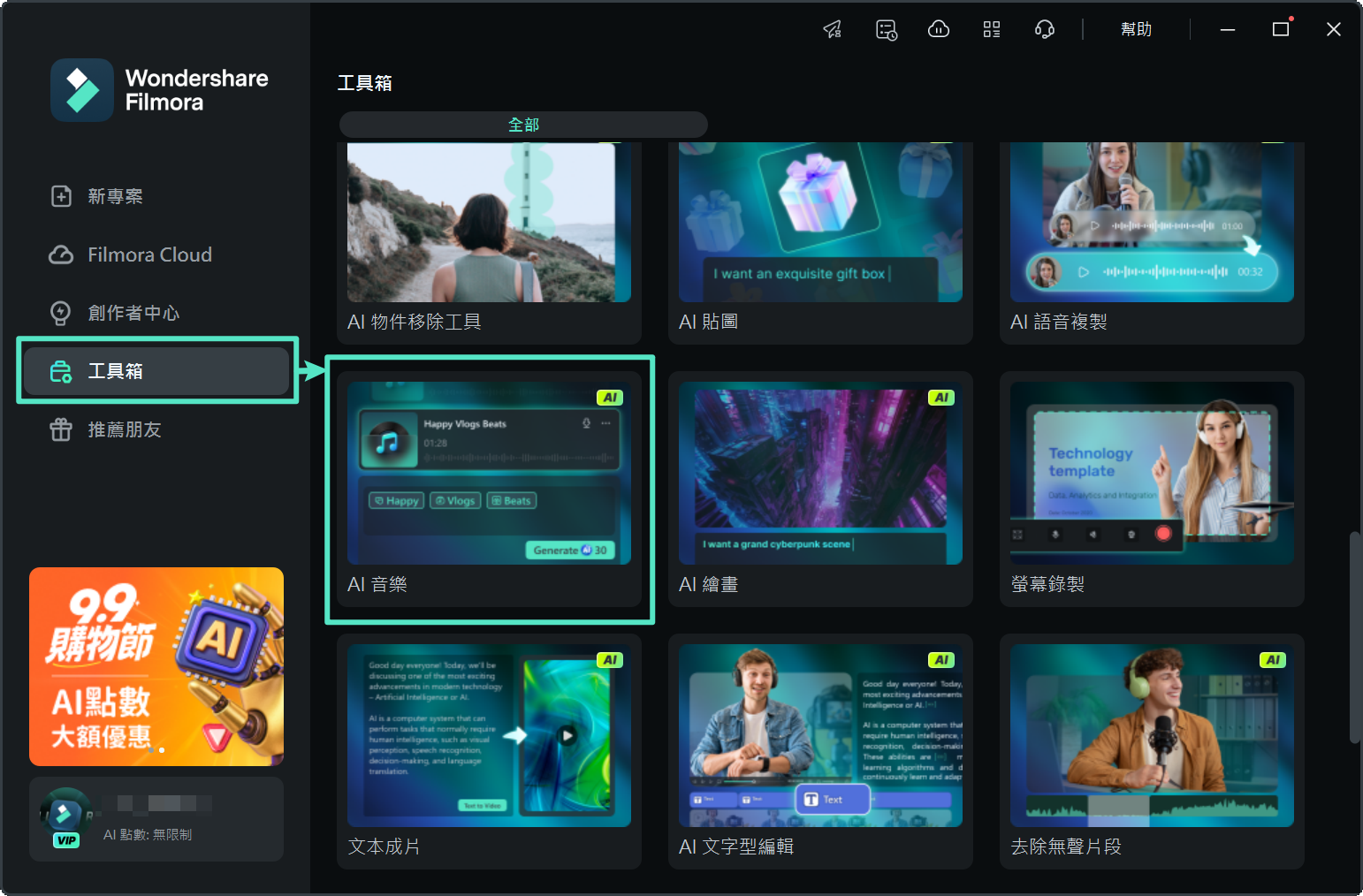Image resolution: width=1363 pixels, height=896 pixels.
Task: Click the 新專案 plus icon
Action: [x=61, y=196]
